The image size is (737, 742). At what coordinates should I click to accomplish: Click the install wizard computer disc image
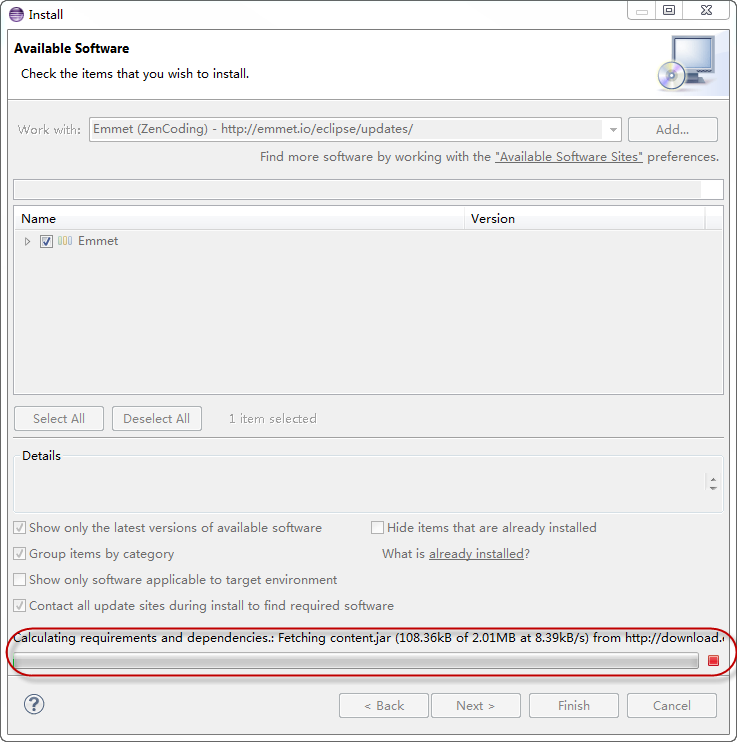tap(687, 63)
